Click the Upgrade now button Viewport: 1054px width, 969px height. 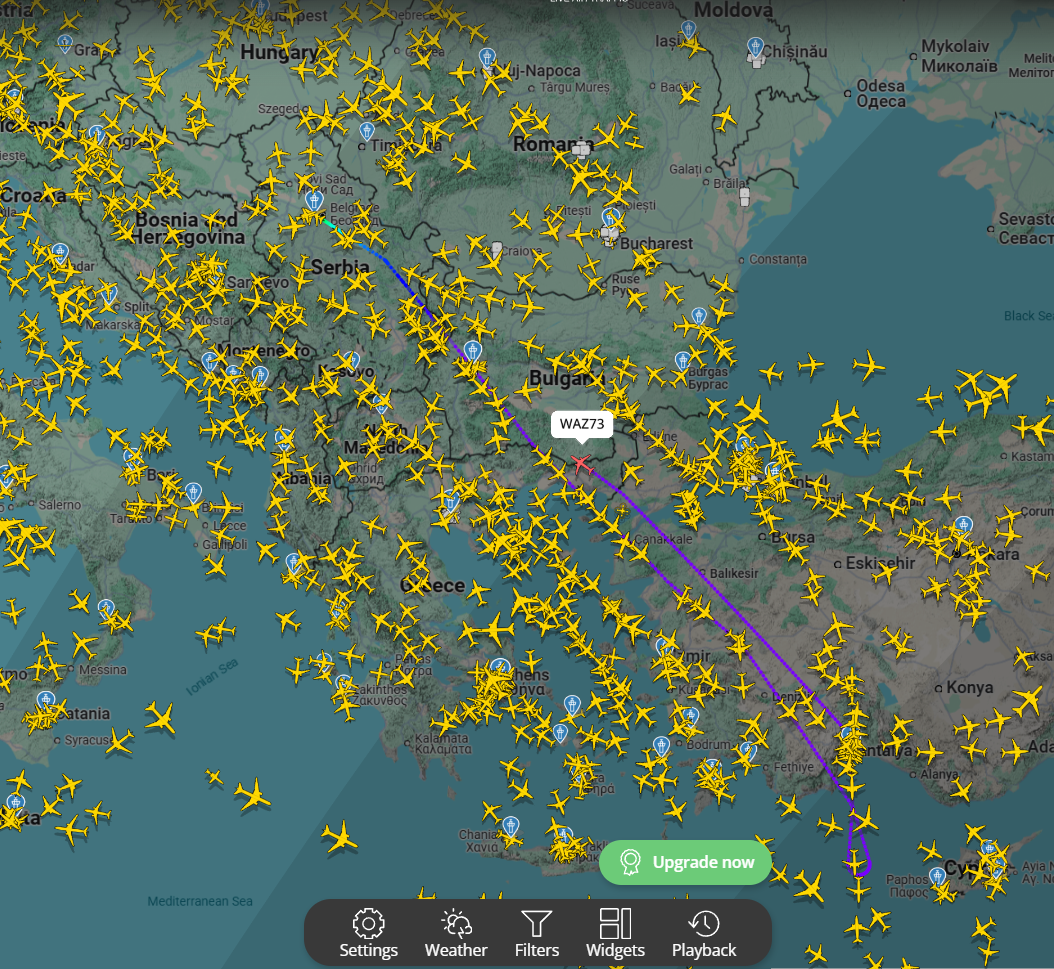[686, 862]
